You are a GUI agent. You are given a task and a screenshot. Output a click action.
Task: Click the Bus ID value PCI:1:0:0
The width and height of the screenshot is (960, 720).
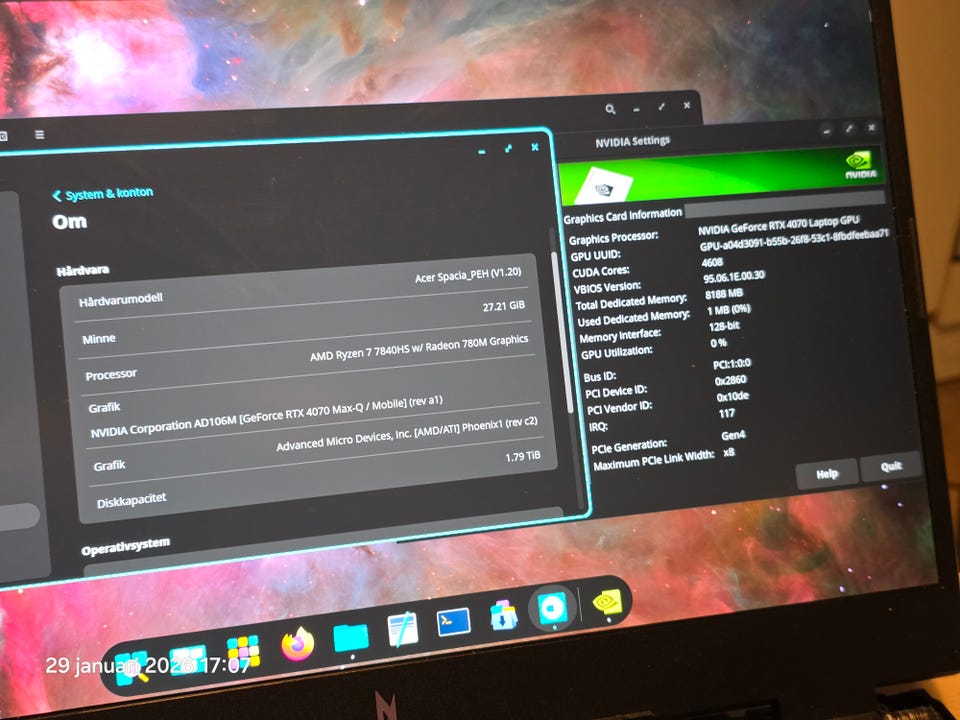(732, 364)
